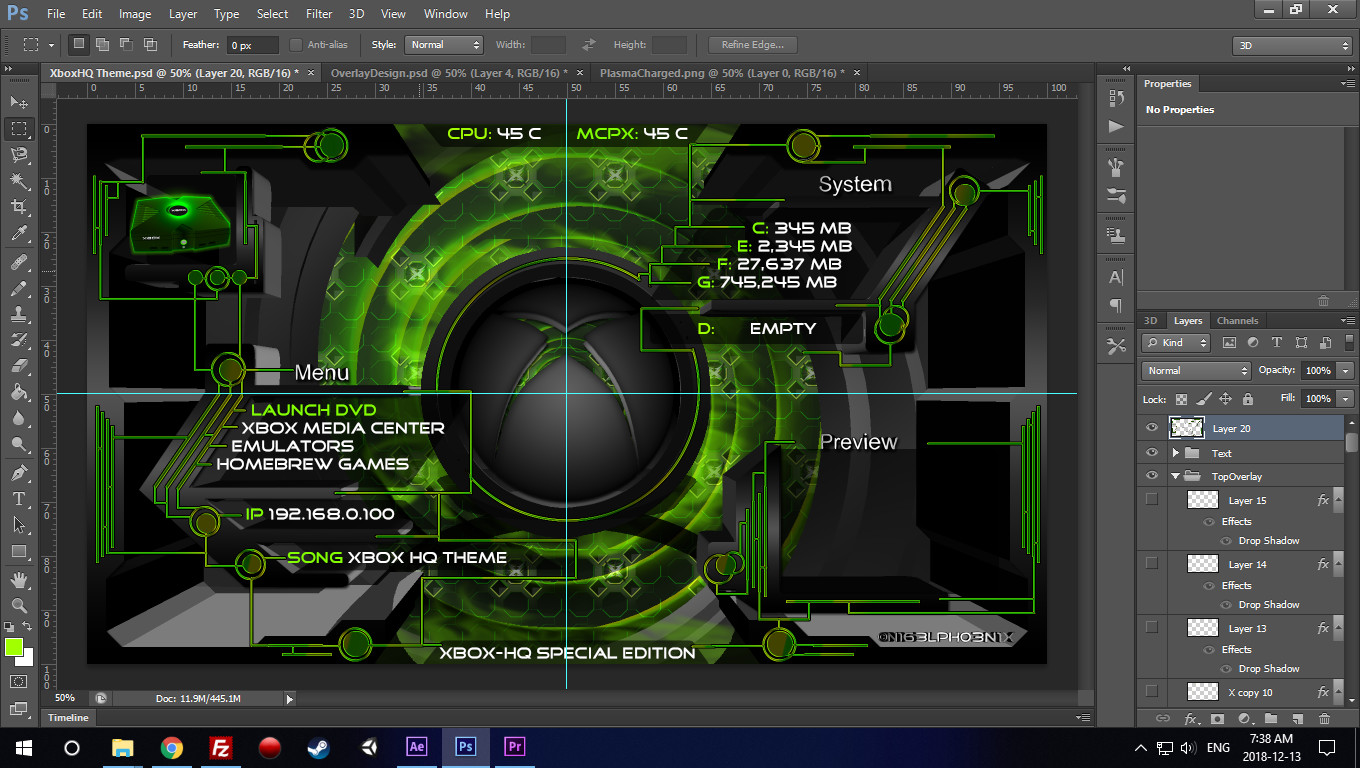Click the delete layer trash icon
The height and width of the screenshot is (768, 1360).
point(1324,718)
